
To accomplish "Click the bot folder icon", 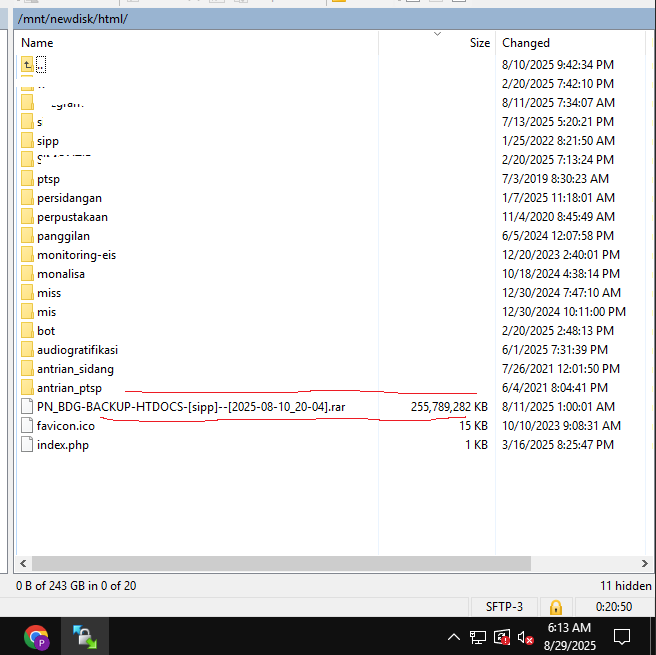I will pyautogui.click(x=27, y=330).
